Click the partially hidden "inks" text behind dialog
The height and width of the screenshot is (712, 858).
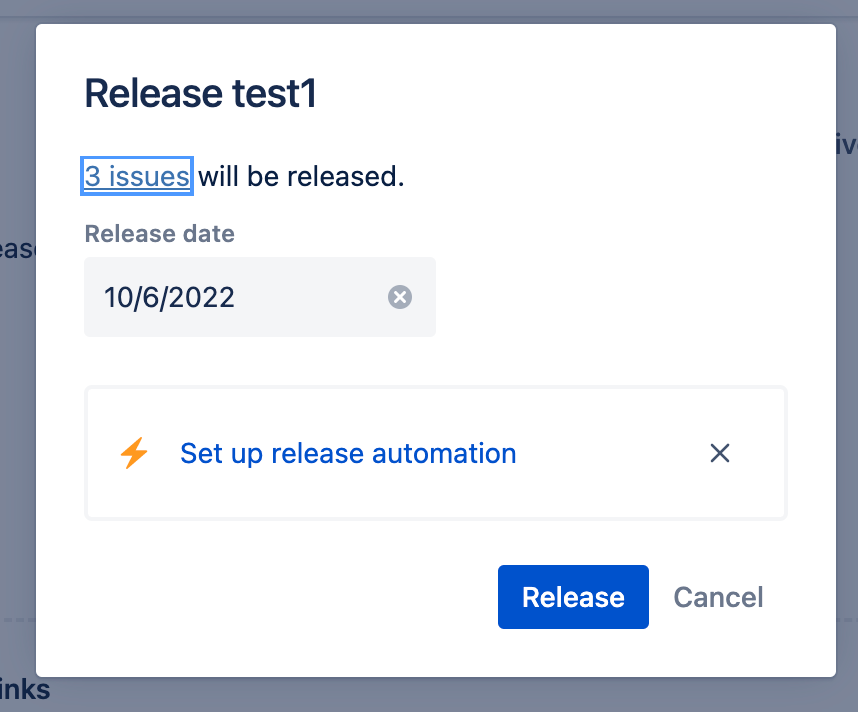tap(25, 690)
